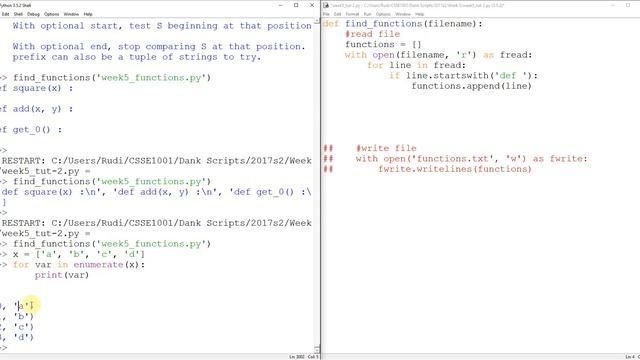Click the 'for var in enumerate(x):' line

[x=79, y=265]
